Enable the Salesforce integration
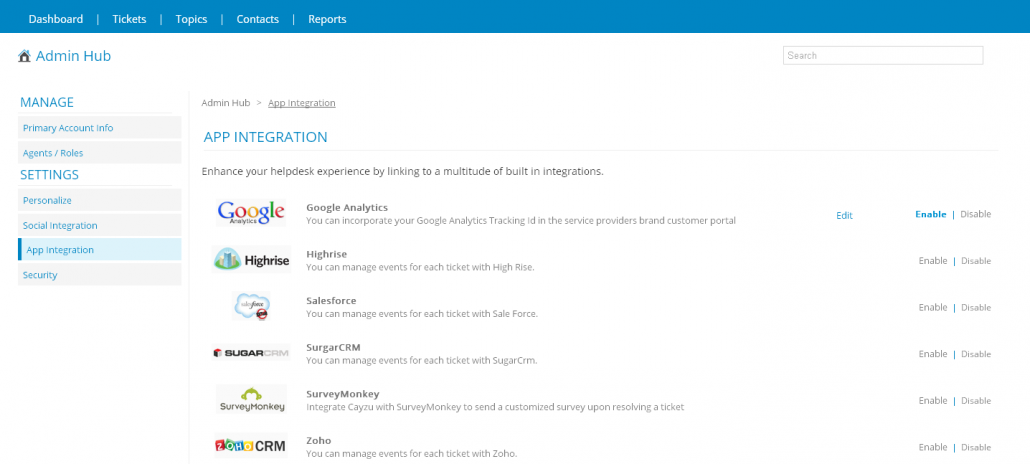The height and width of the screenshot is (464, 1030). coord(933,308)
